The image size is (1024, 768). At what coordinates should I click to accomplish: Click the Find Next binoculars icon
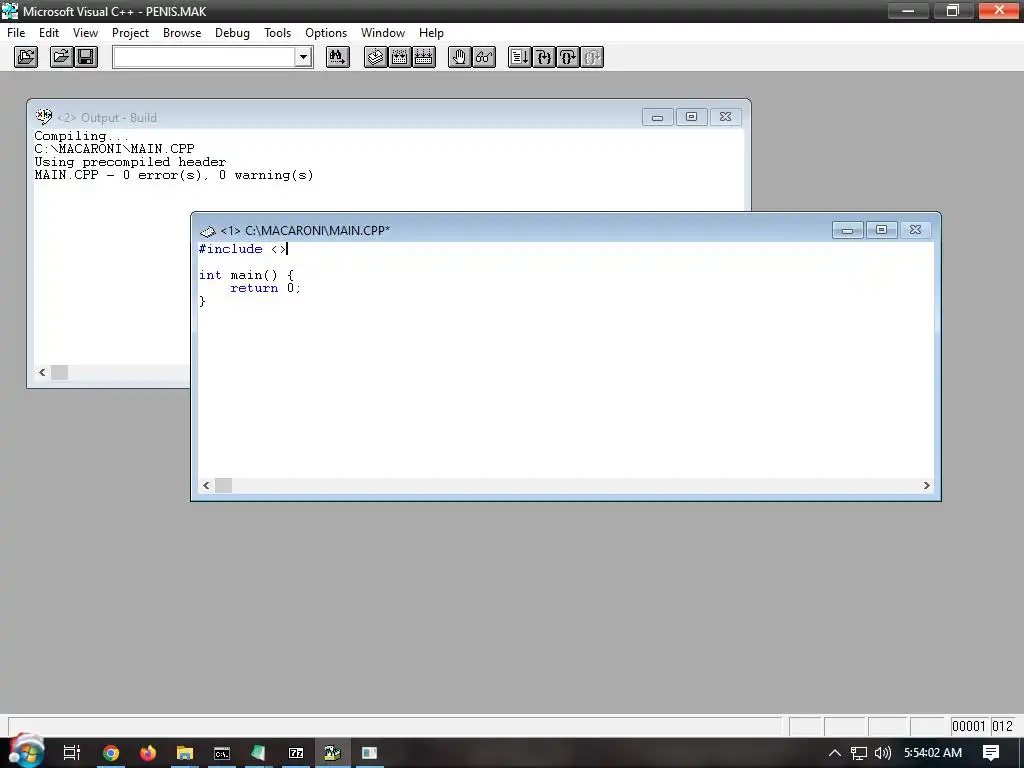338,57
